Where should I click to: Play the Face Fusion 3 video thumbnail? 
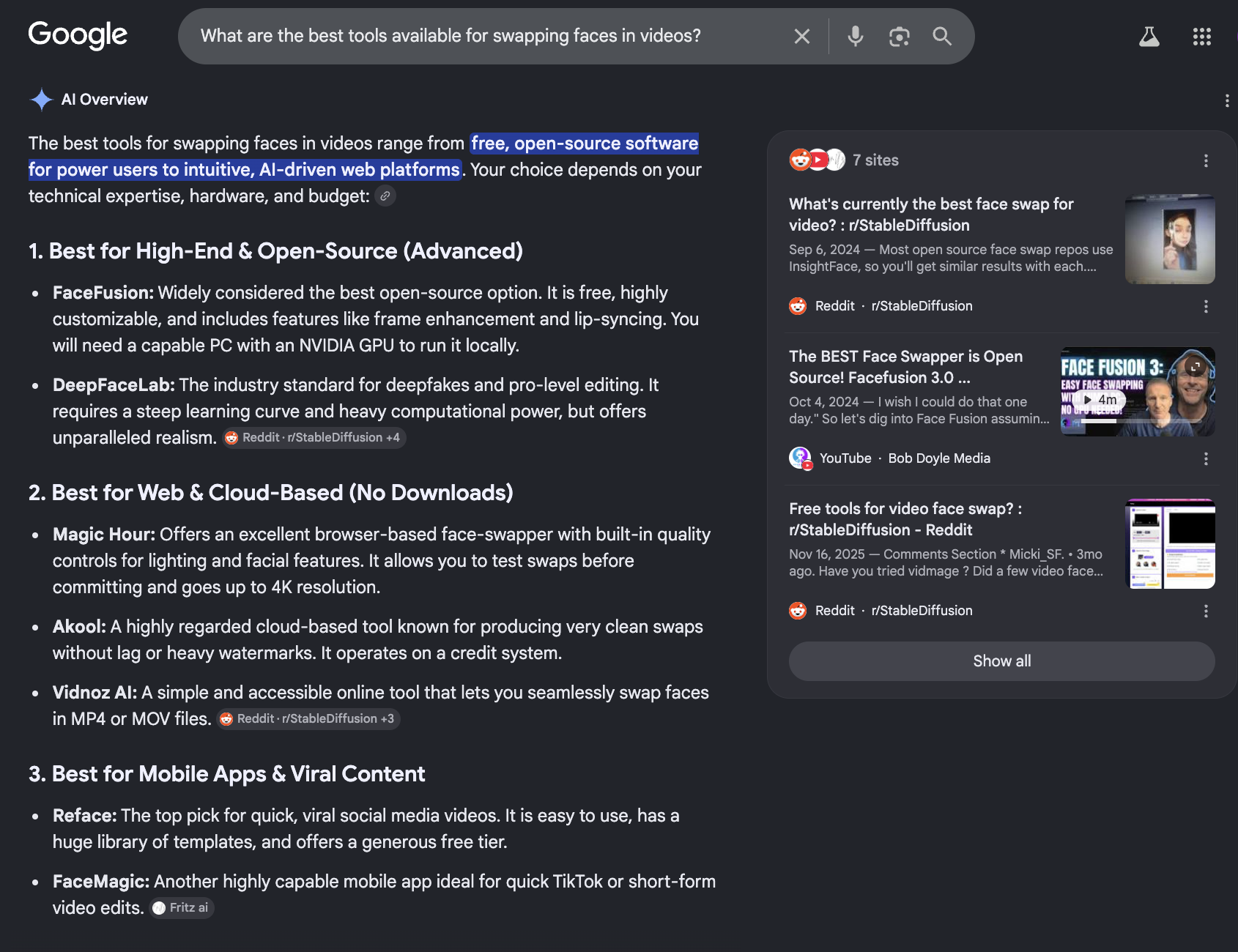click(x=1100, y=400)
